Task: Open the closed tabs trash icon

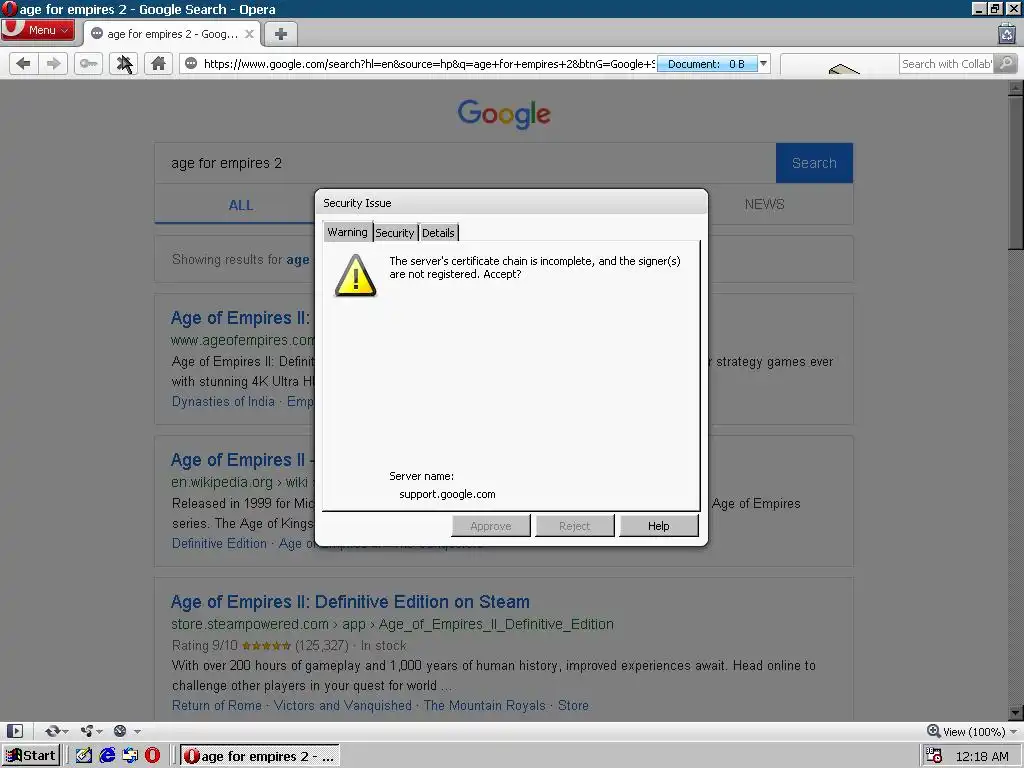Action: [1006, 33]
